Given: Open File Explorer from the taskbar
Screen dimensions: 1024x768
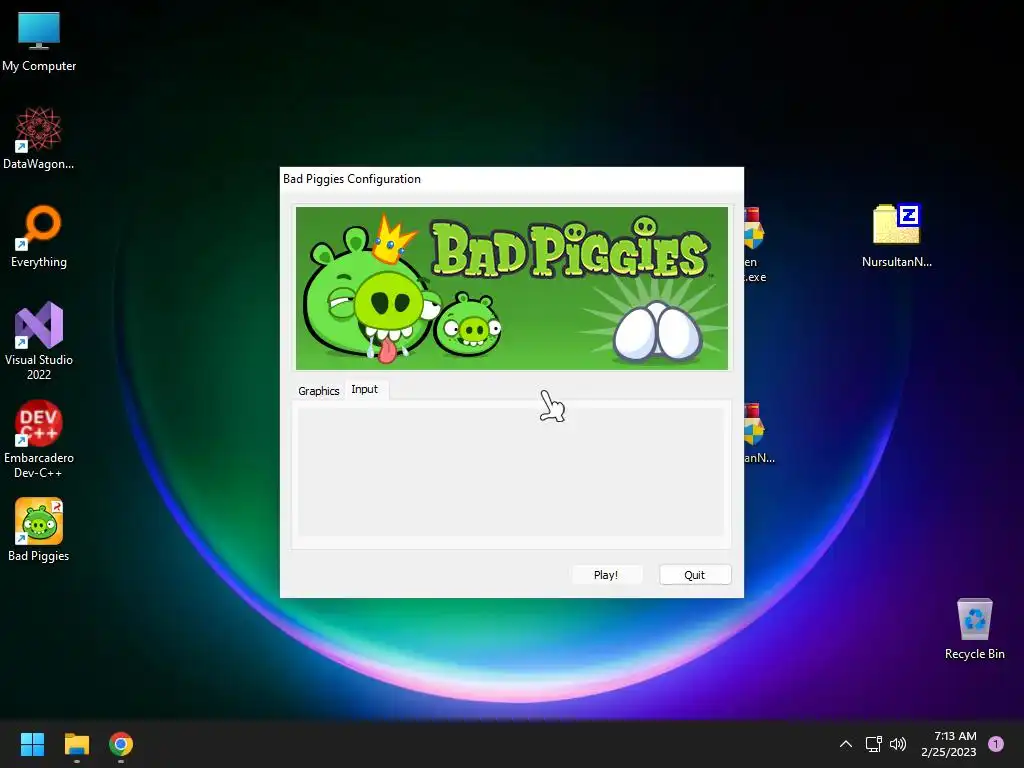Looking at the screenshot, I should click(x=76, y=744).
